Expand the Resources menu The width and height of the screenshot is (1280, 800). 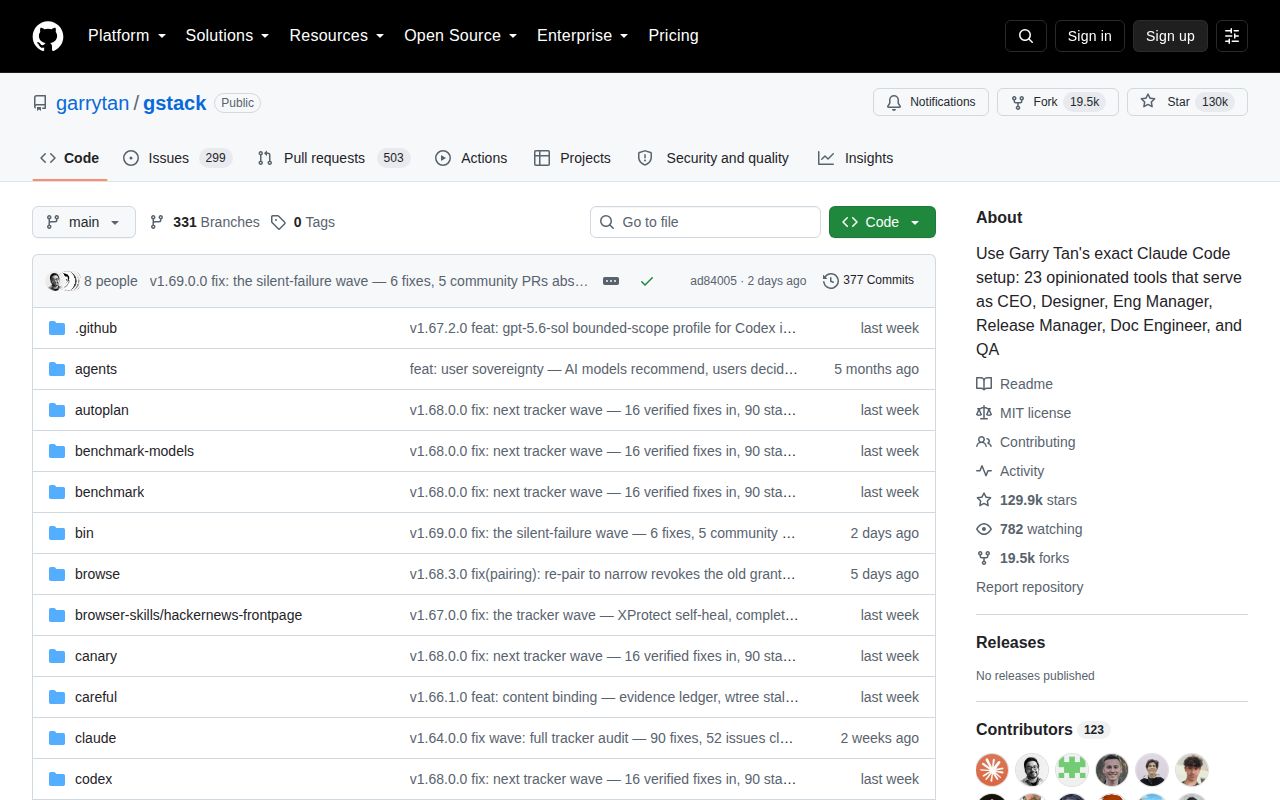337,35
